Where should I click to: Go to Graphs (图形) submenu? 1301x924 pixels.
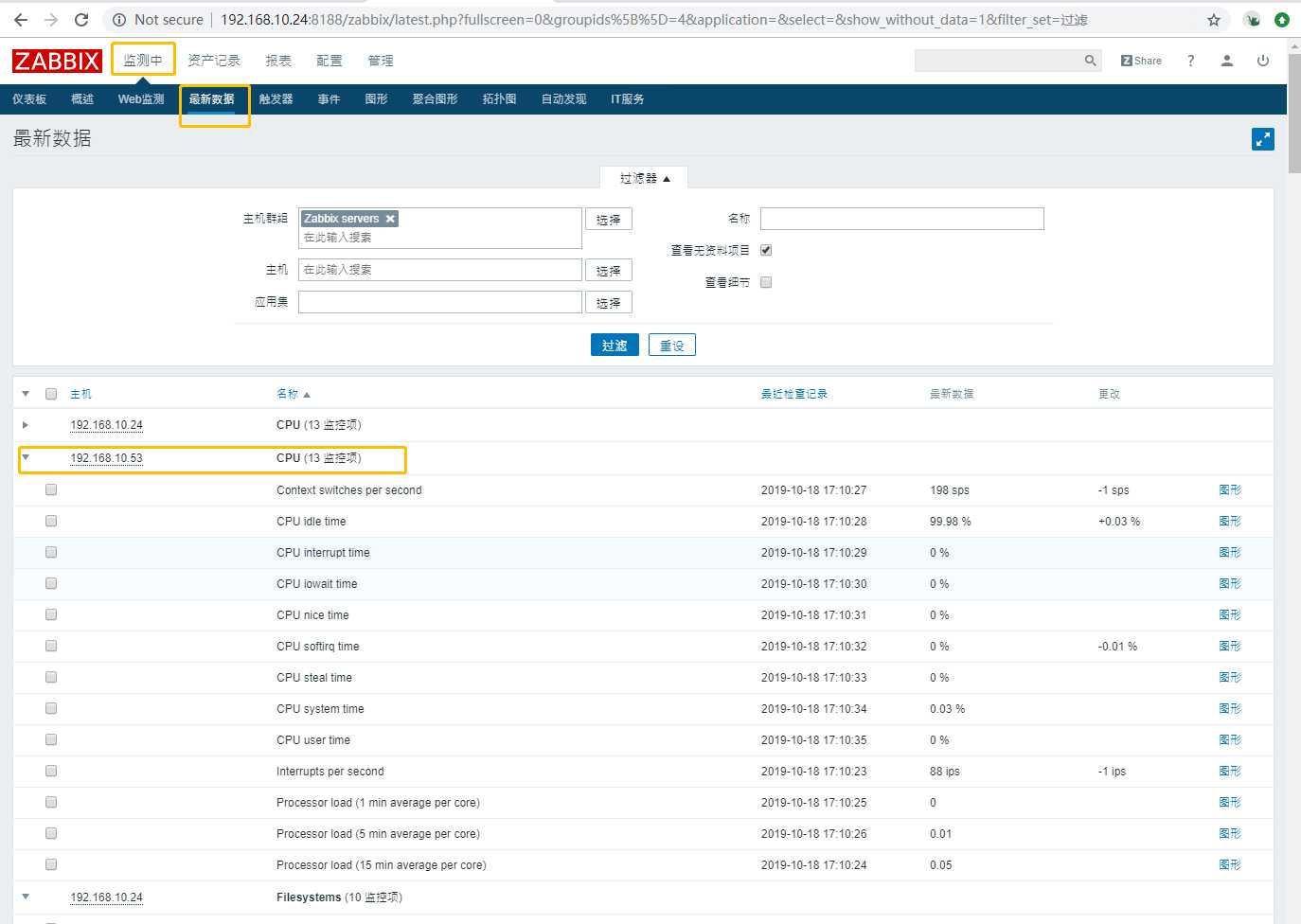click(x=376, y=98)
